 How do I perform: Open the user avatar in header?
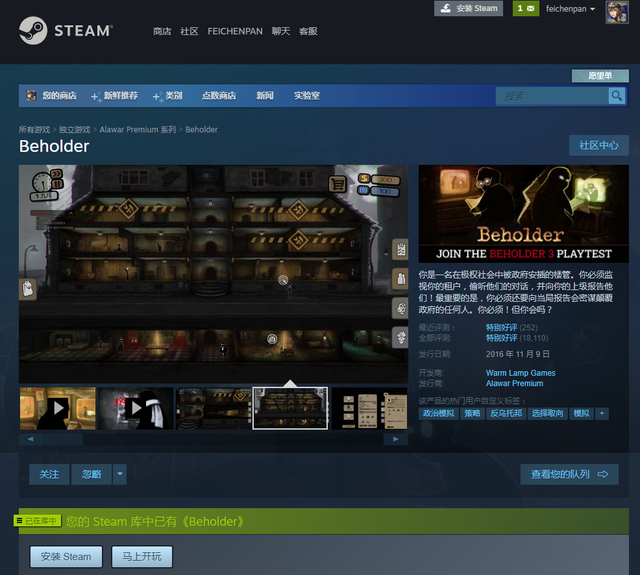(617, 13)
